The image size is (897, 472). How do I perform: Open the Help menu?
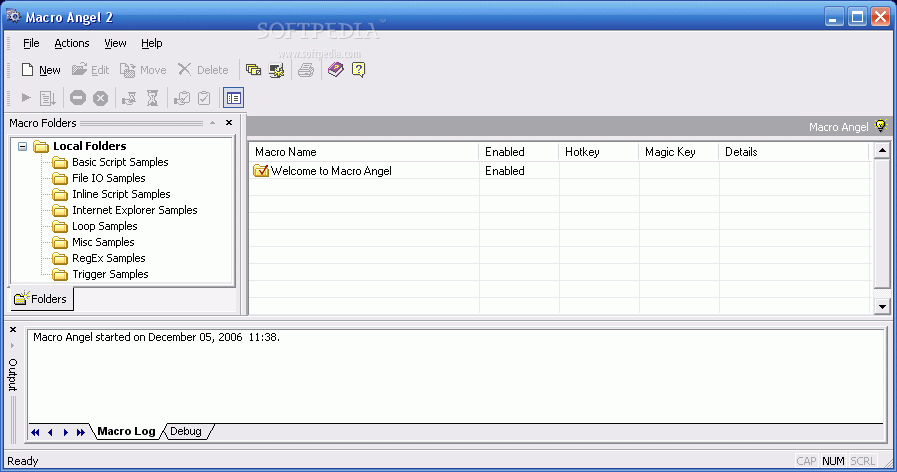point(152,43)
